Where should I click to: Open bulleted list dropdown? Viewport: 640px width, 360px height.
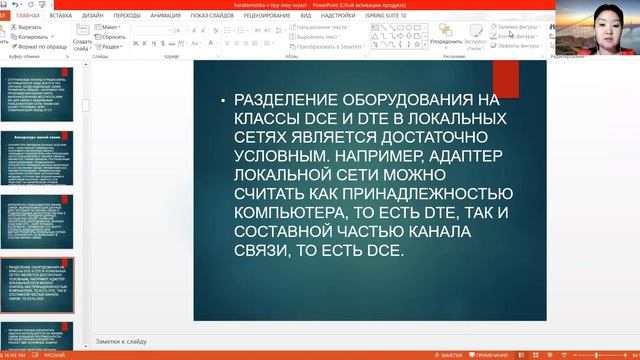pos(234,31)
